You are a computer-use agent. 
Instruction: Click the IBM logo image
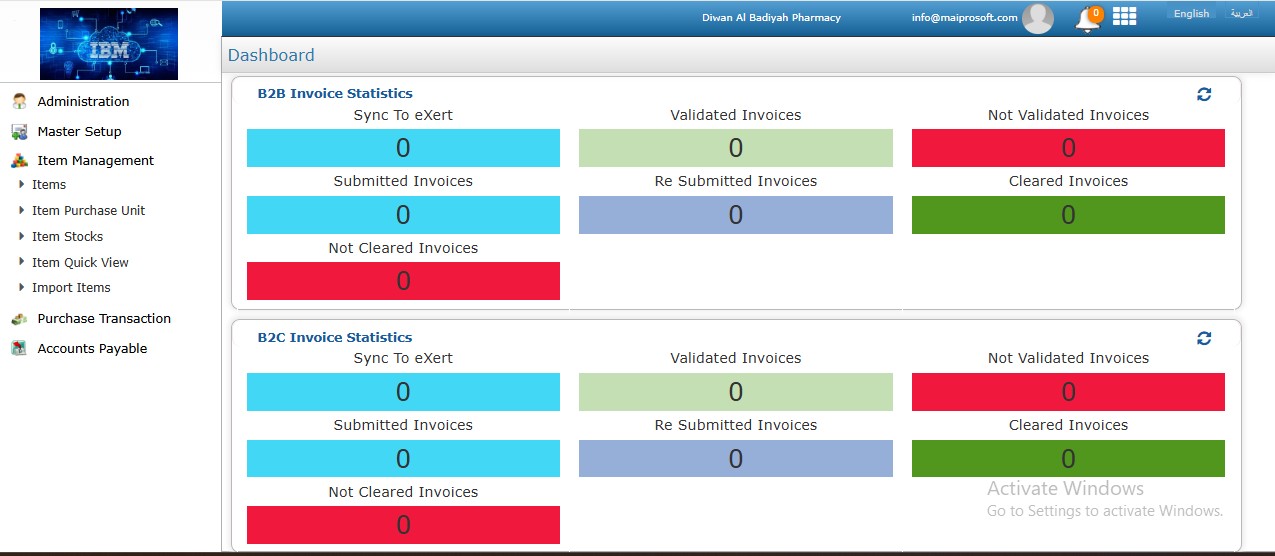click(x=109, y=44)
